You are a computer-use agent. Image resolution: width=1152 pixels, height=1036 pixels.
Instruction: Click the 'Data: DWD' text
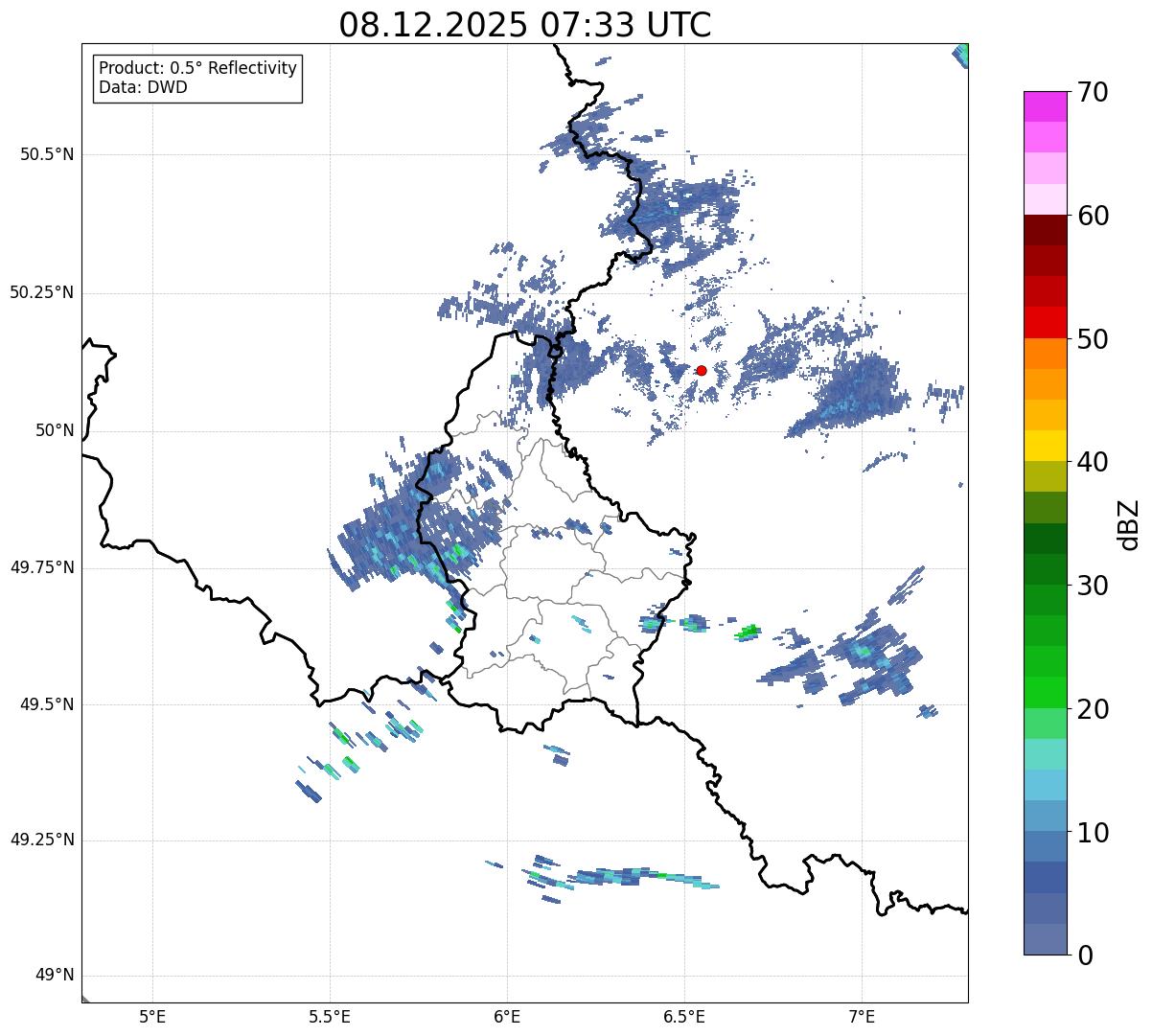143,88
